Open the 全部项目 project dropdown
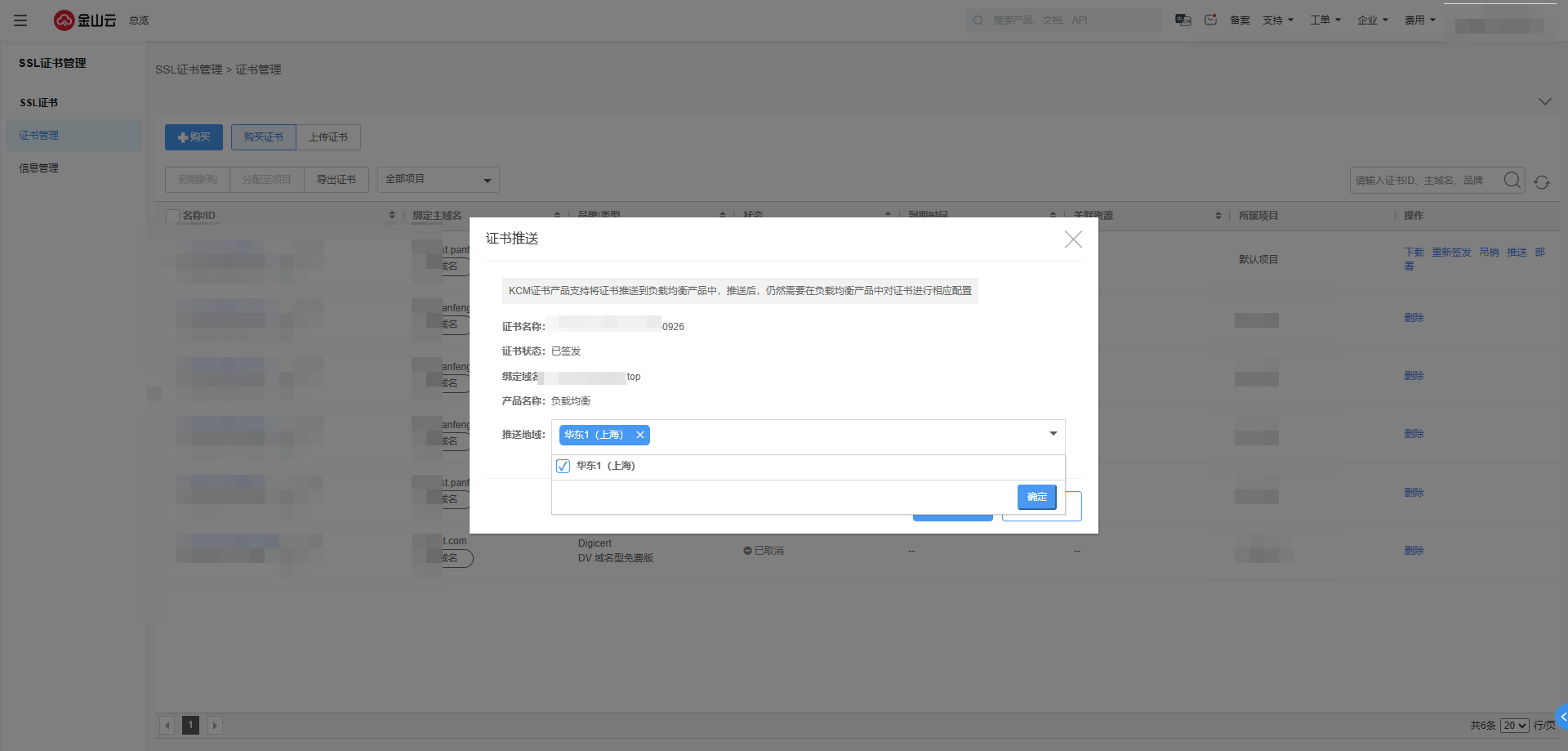This screenshot has height=751, width=1568. click(x=438, y=180)
